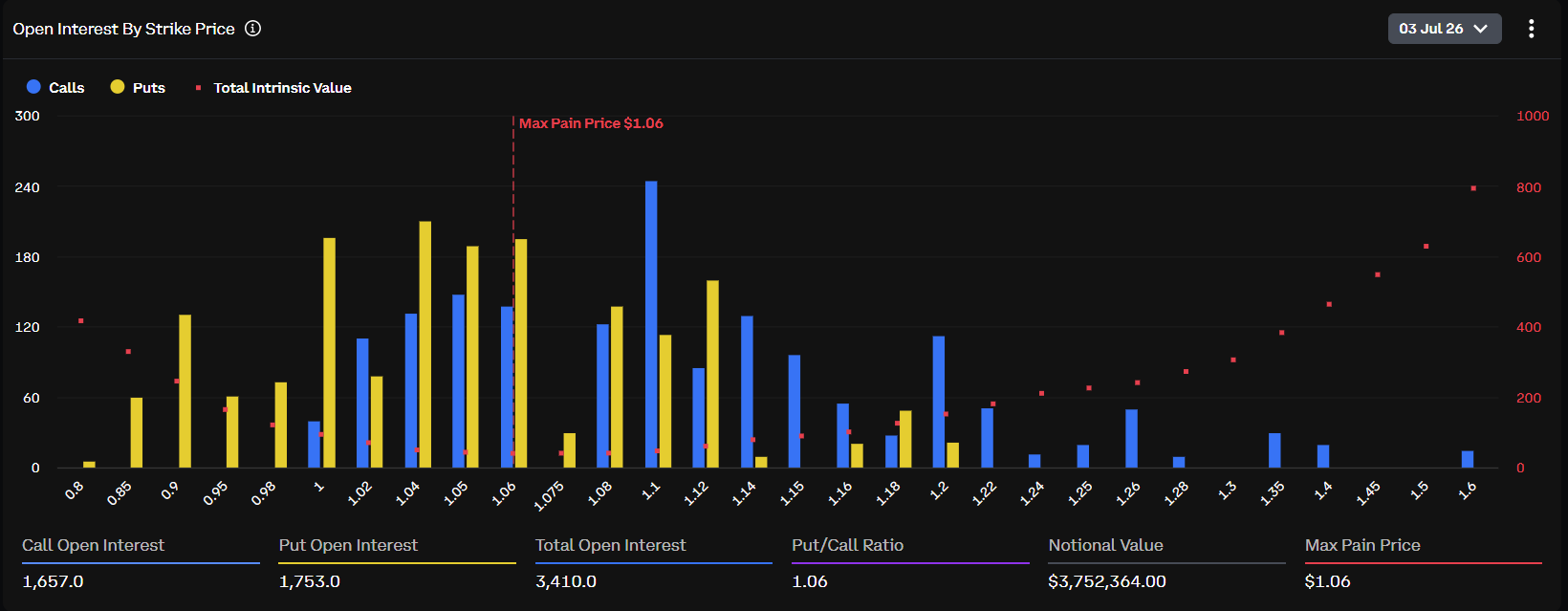Toggle the Puts series in the legend

tap(138, 87)
